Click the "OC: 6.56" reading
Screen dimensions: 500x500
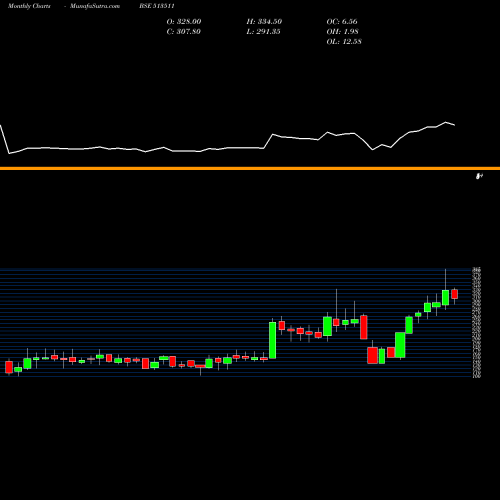[x=342, y=21]
